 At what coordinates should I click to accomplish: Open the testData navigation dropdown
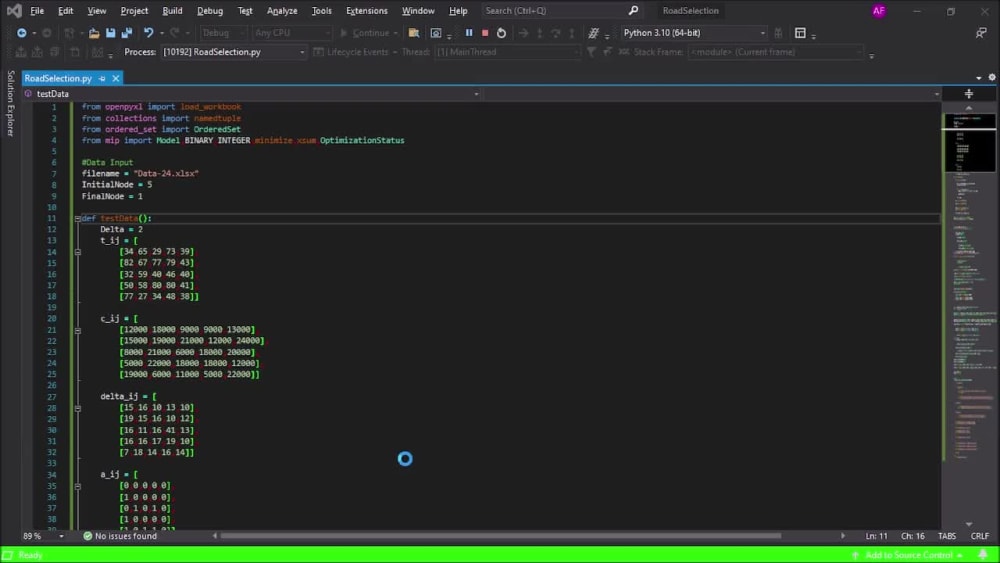coord(252,94)
